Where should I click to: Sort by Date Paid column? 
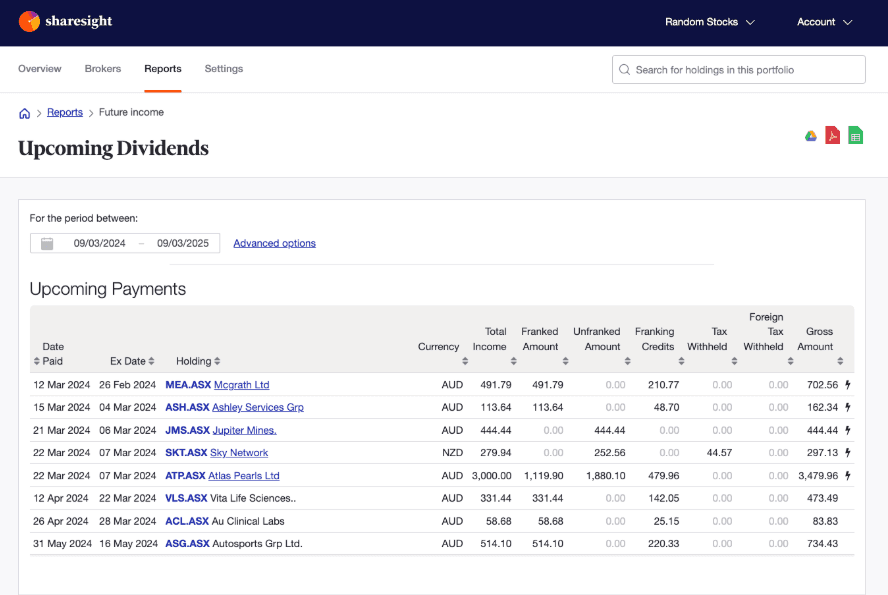pyautogui.click(x=36, y=361)
